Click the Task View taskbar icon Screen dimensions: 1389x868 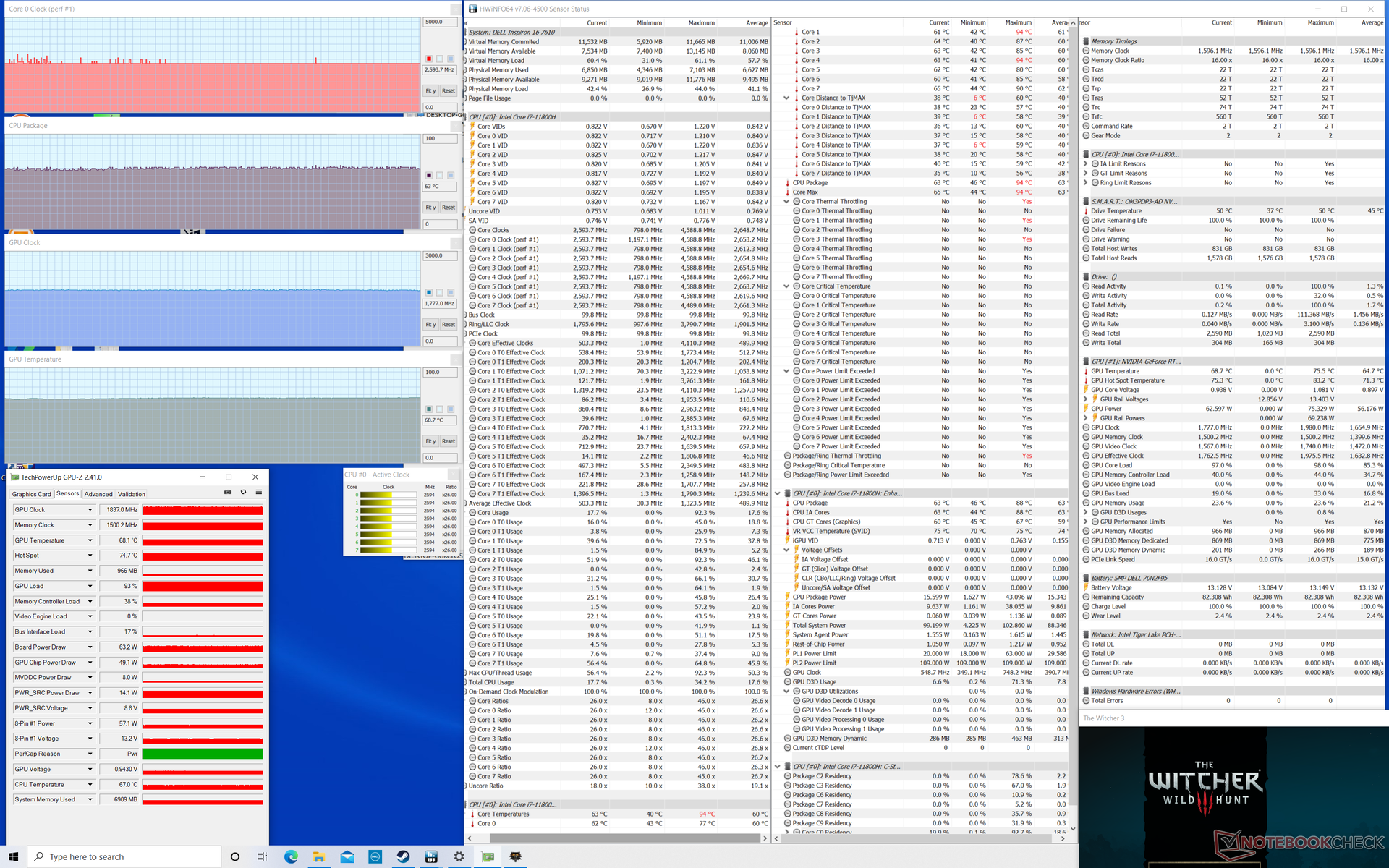tap(262, 856)
